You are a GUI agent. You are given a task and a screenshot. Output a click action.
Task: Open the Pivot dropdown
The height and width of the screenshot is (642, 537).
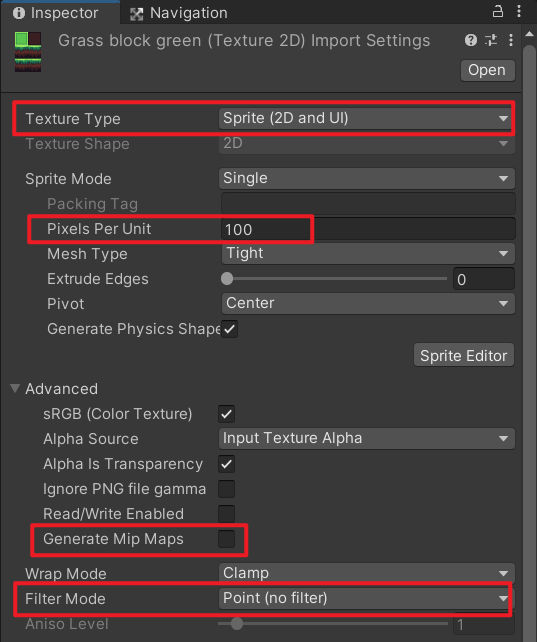tap(368, 303)
